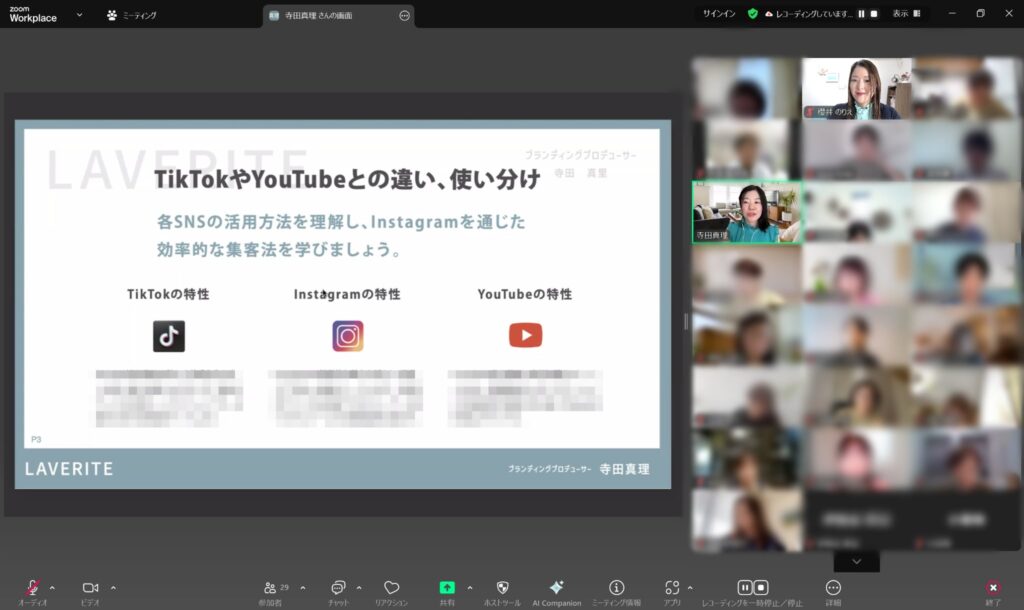1024x610 pixels.
Task: Click the サインイン sign in link
Action: pyautogui.click(x=719, y=14)
